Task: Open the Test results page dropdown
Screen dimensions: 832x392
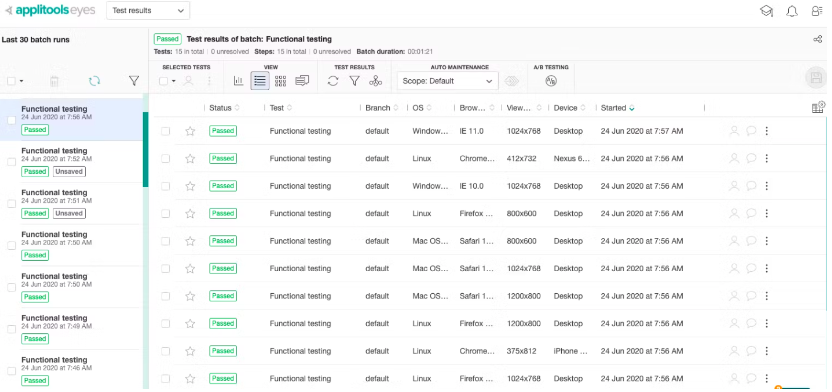Action: (x=148, y=11)
